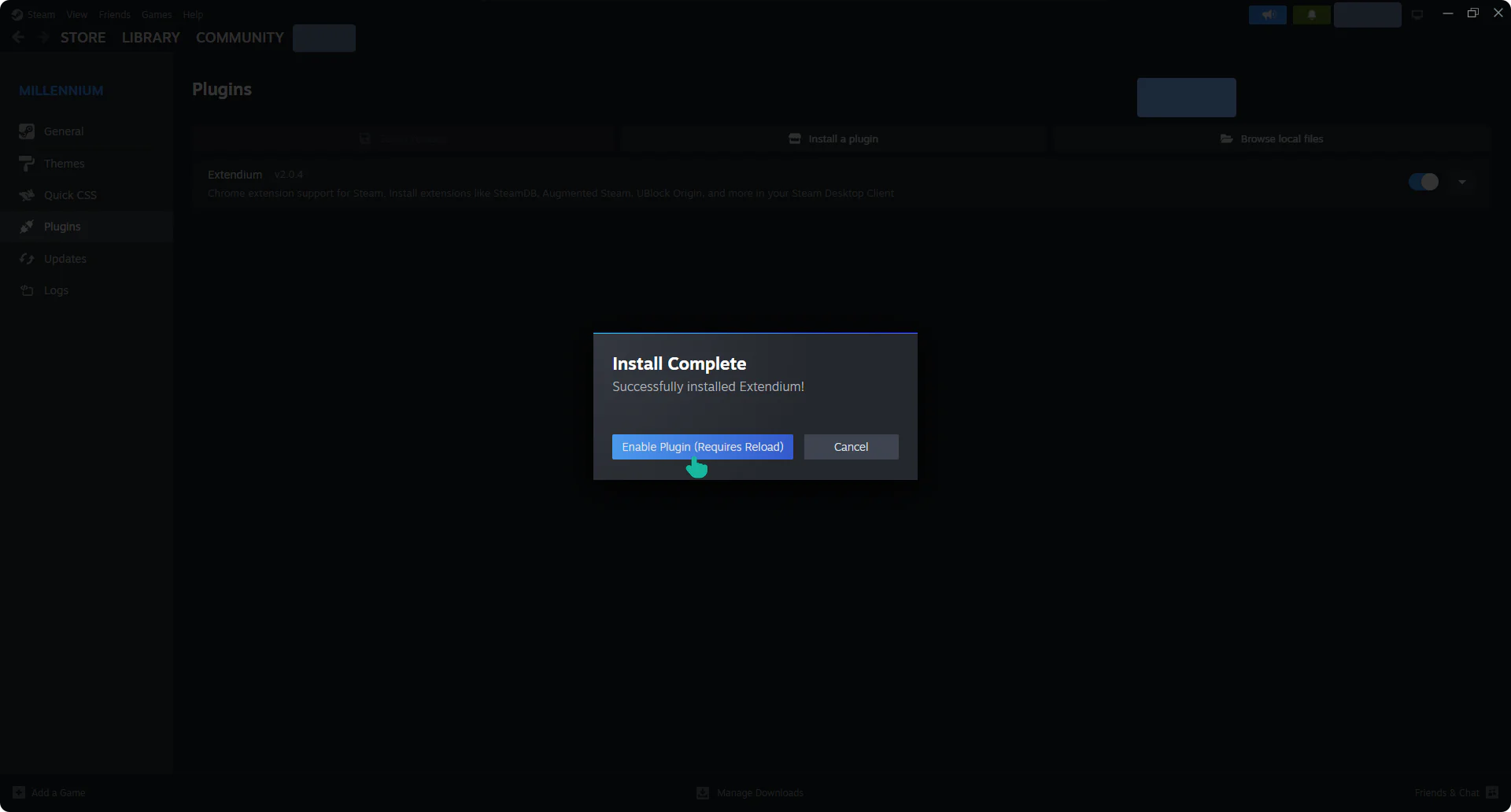This screenshot has height=812, width=1511.
Task: Click the Browse local files button
Action: coord(1272,138)
